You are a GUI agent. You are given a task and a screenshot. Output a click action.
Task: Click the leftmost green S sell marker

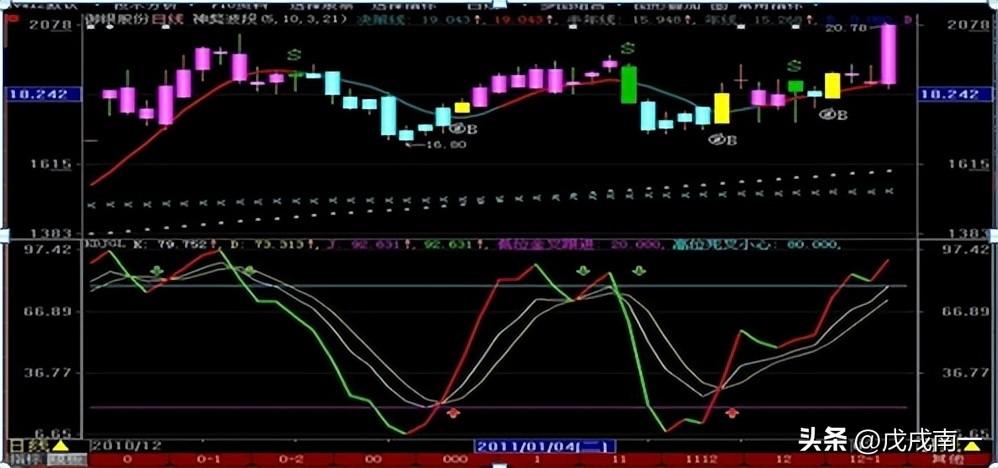coord(294,56)
